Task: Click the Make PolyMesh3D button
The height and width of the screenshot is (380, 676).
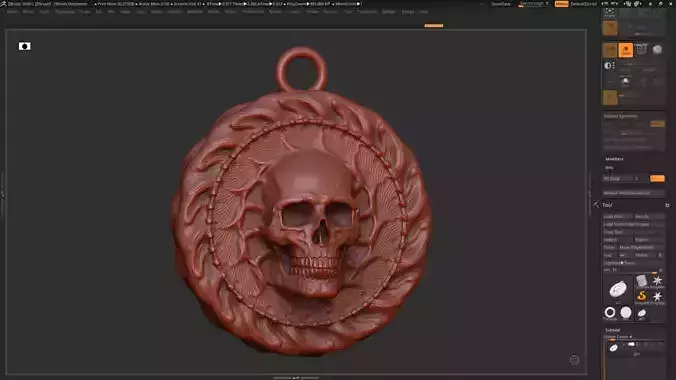Action: pos(641,248)
